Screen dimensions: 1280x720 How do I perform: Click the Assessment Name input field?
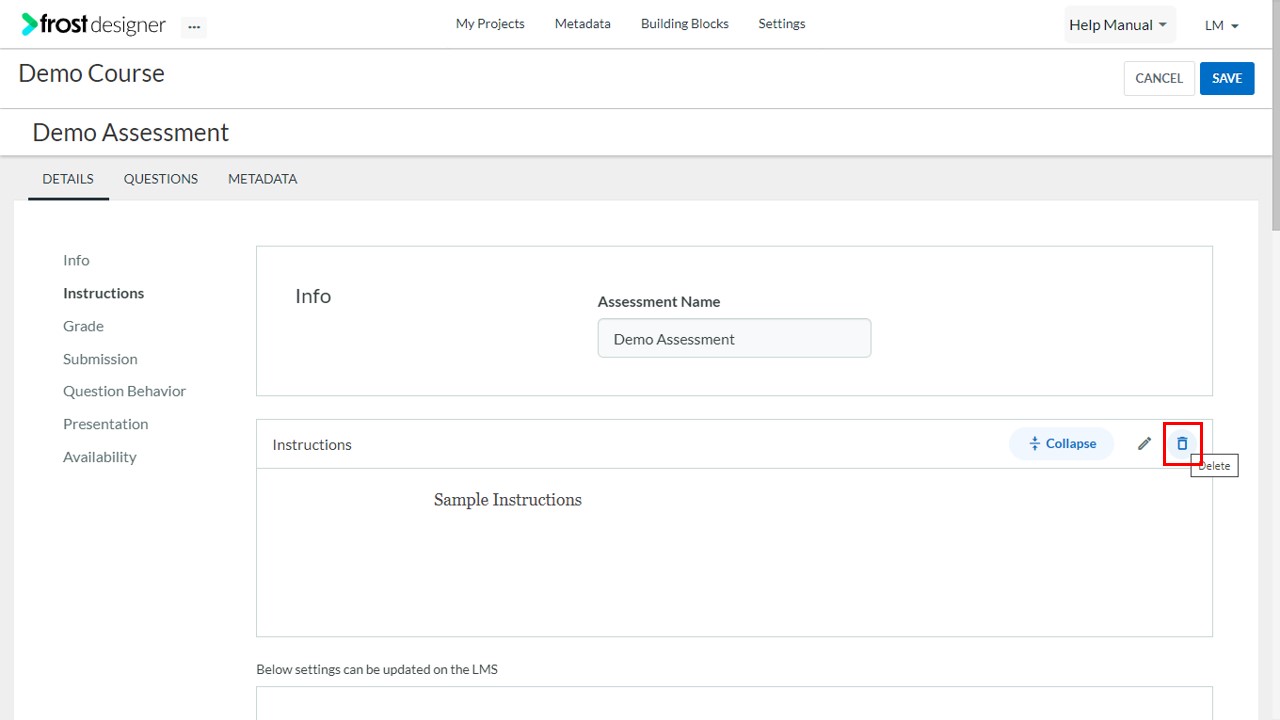(735, 338)
